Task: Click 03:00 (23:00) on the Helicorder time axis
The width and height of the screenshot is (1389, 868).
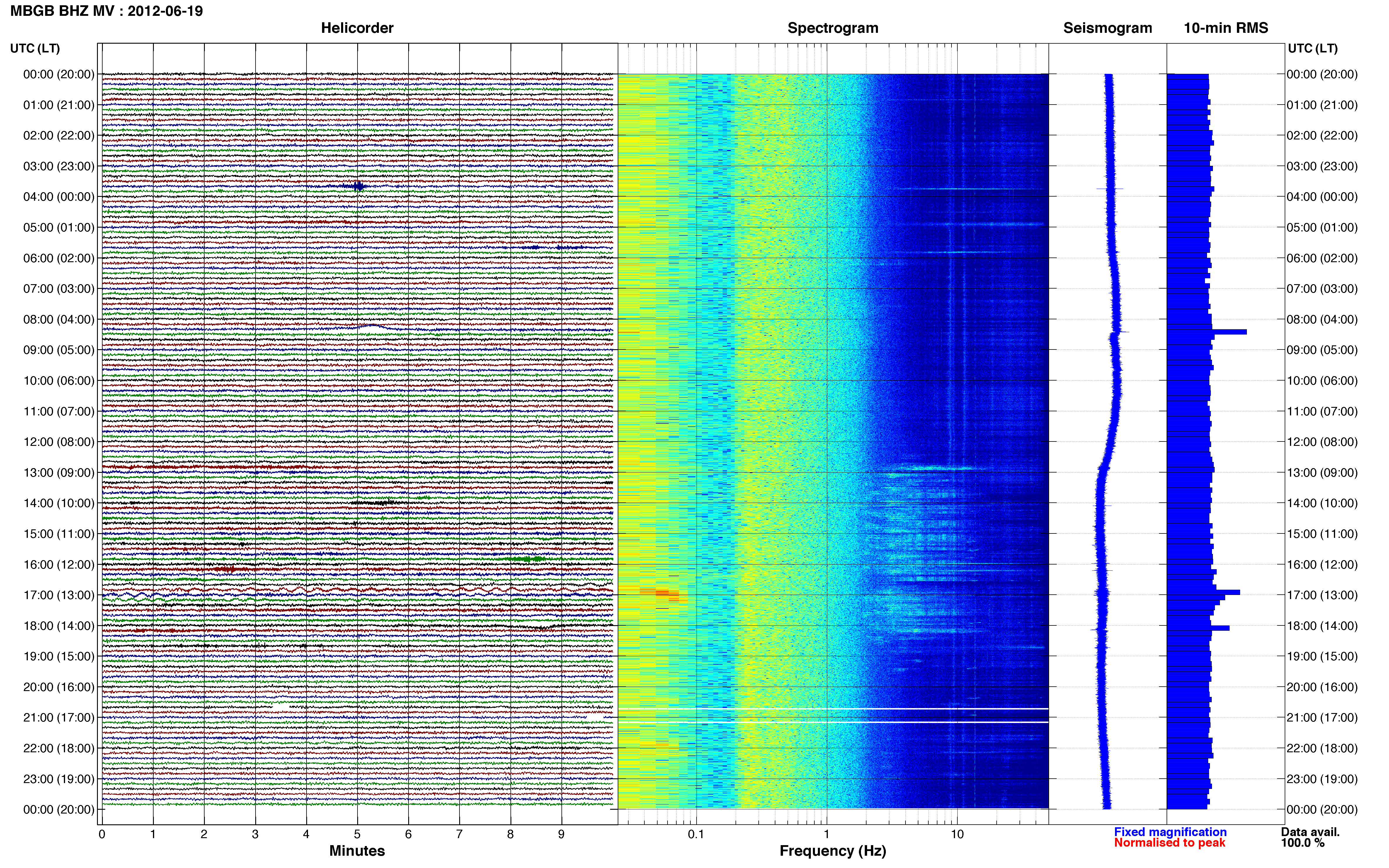Action: [x=59, y=166]
